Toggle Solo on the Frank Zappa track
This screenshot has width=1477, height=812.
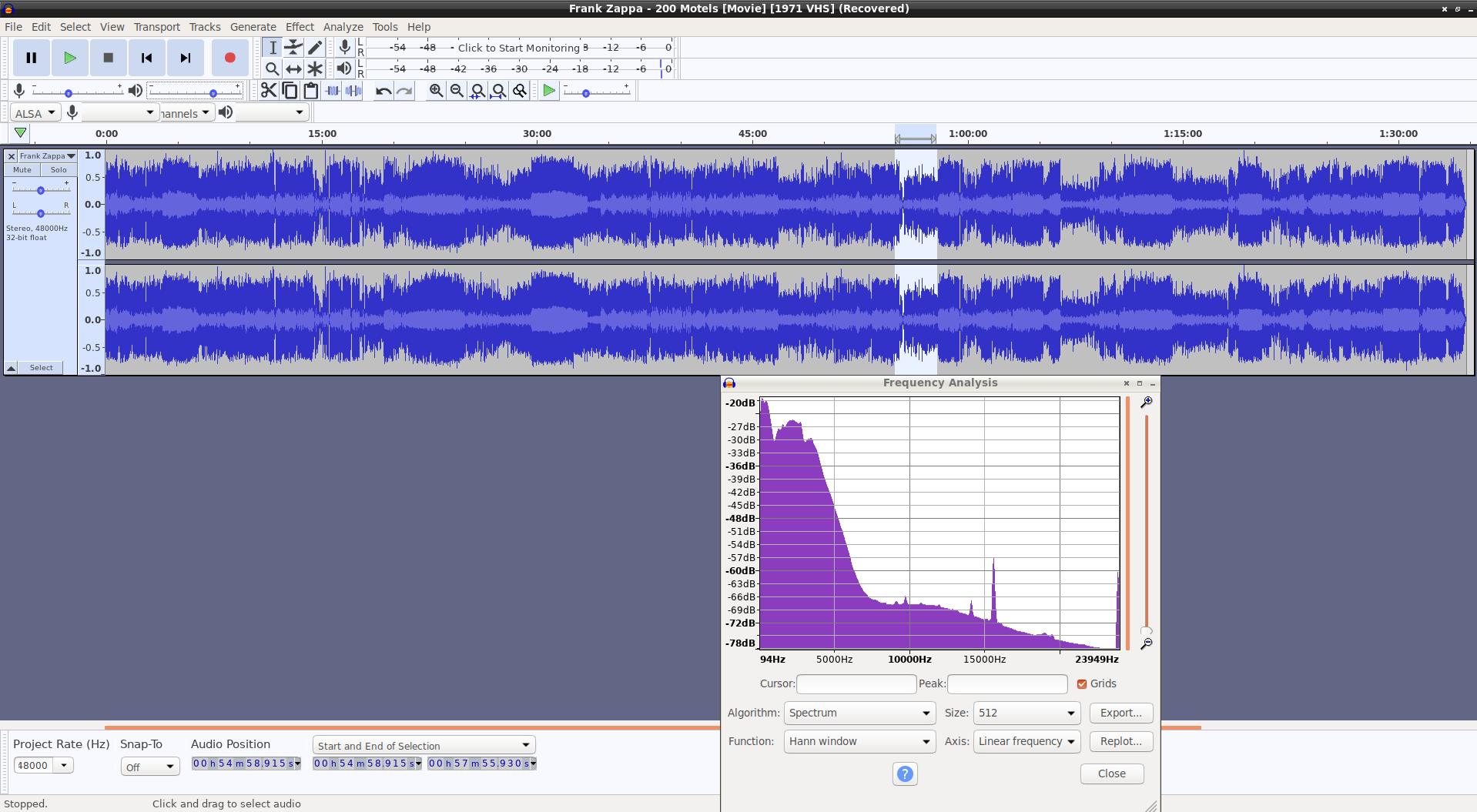[x=59, y=170]
